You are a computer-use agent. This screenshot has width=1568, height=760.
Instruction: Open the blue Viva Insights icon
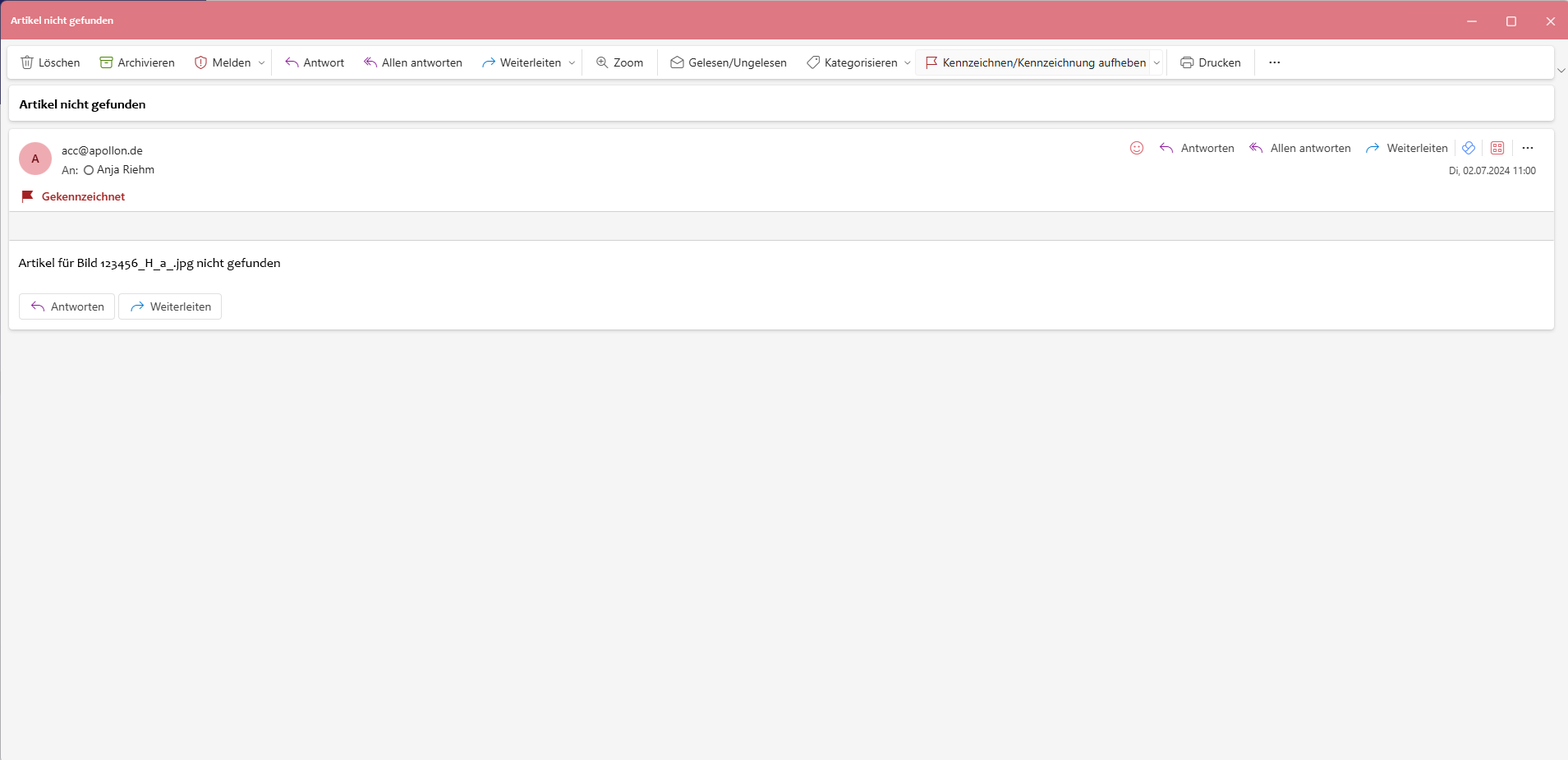click(1469, 148)
